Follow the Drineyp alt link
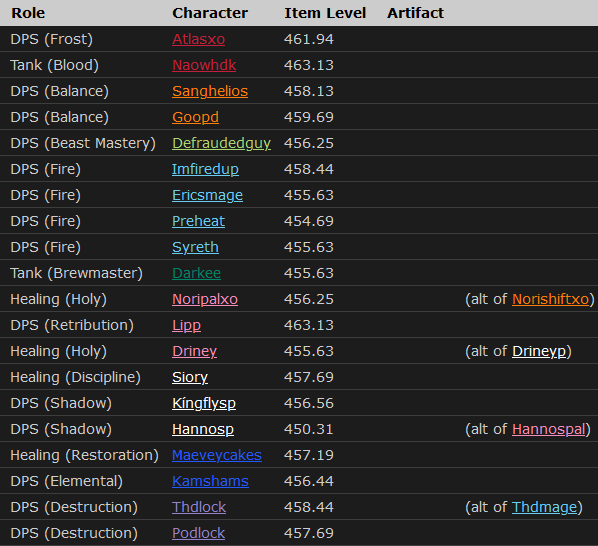The height and width of the screenshot is (546, 598). point(539,351)
